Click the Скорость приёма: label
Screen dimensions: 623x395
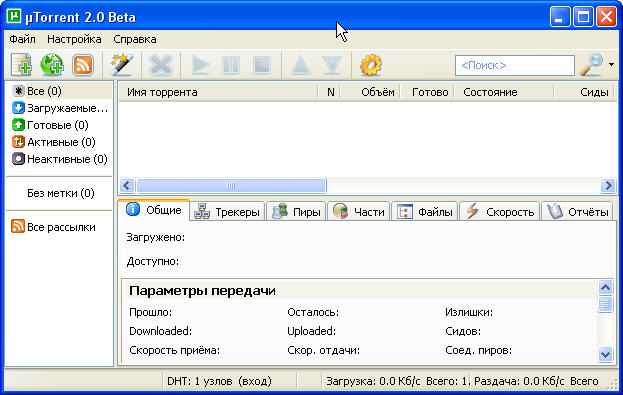pos(174,350)
